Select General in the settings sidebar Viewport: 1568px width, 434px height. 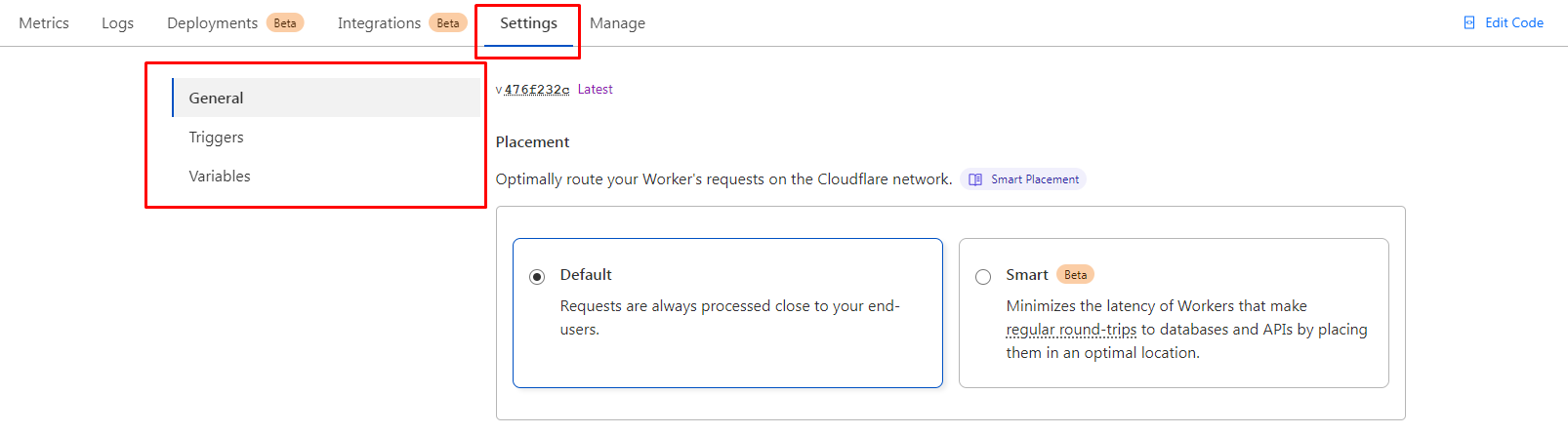217,98
